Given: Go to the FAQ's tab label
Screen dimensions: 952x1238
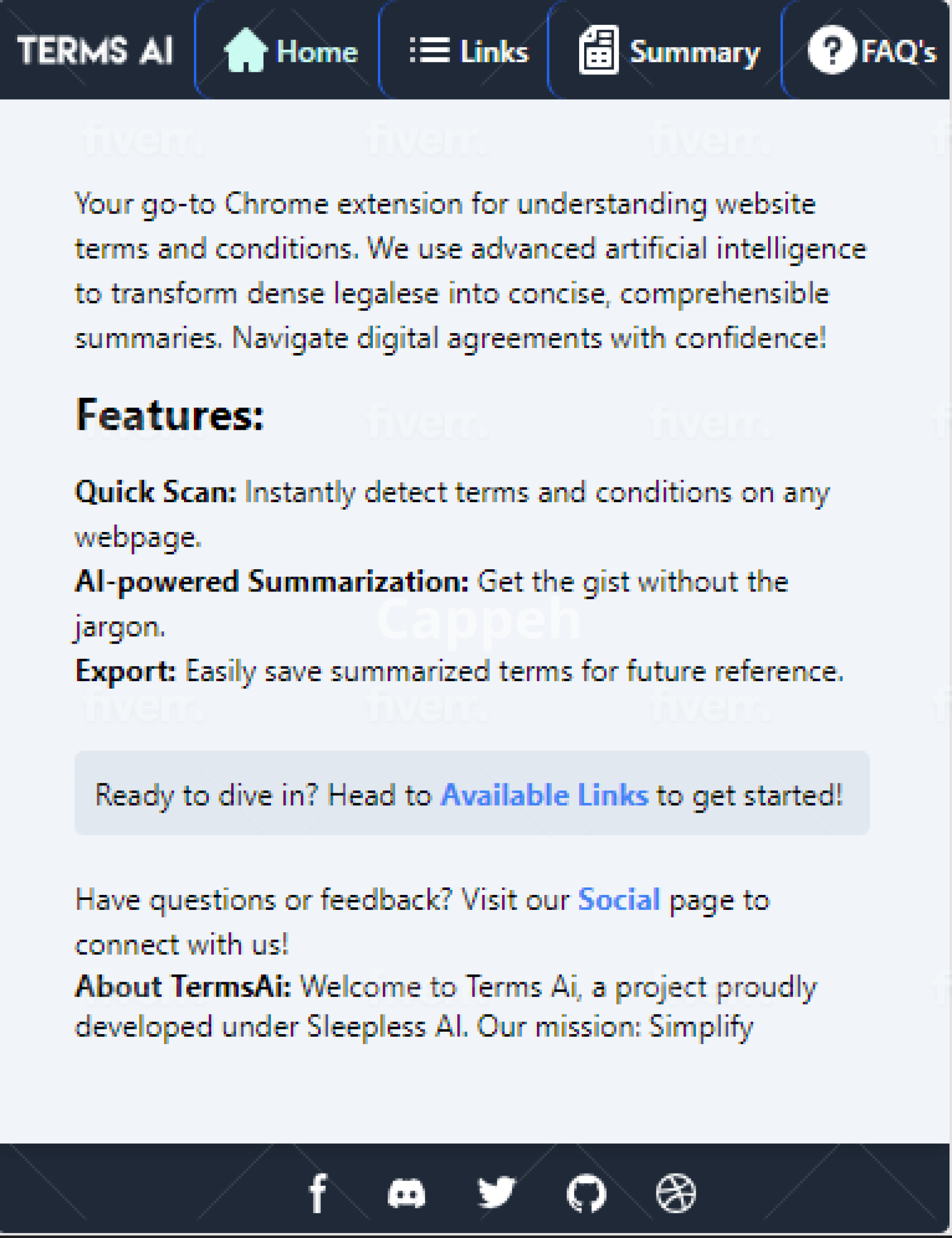Looking at the screenshot, I should pos(899,52).
